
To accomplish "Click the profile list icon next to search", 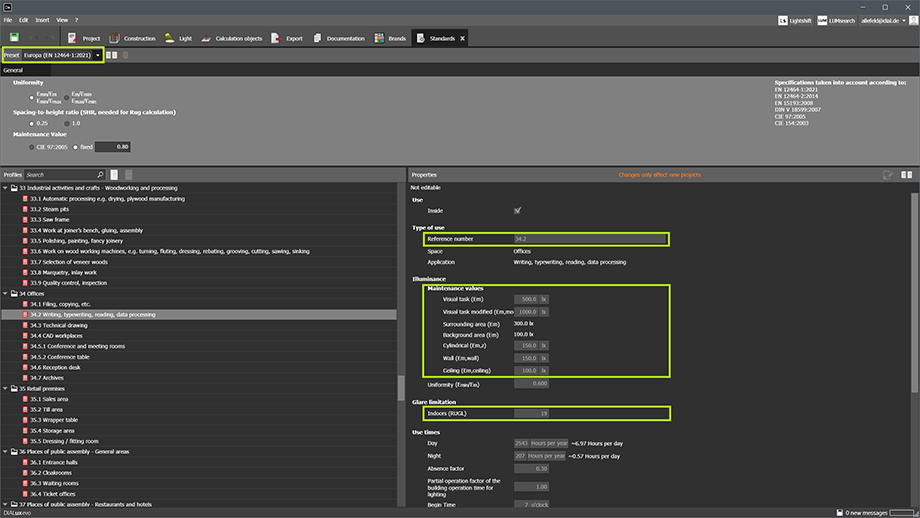I will click(x=113, y=175).
